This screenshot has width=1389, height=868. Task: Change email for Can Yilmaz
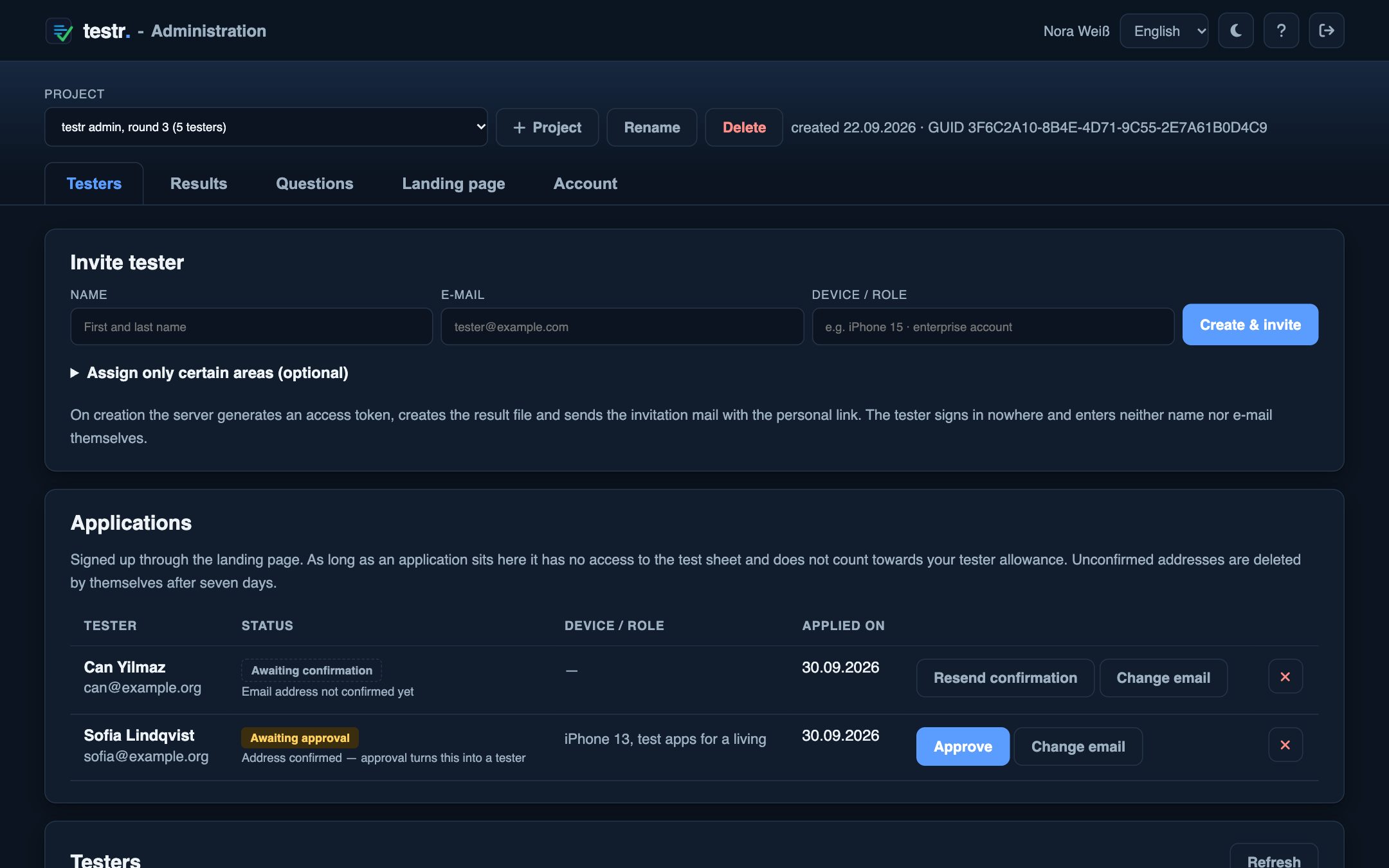(x=1163, y=678)
